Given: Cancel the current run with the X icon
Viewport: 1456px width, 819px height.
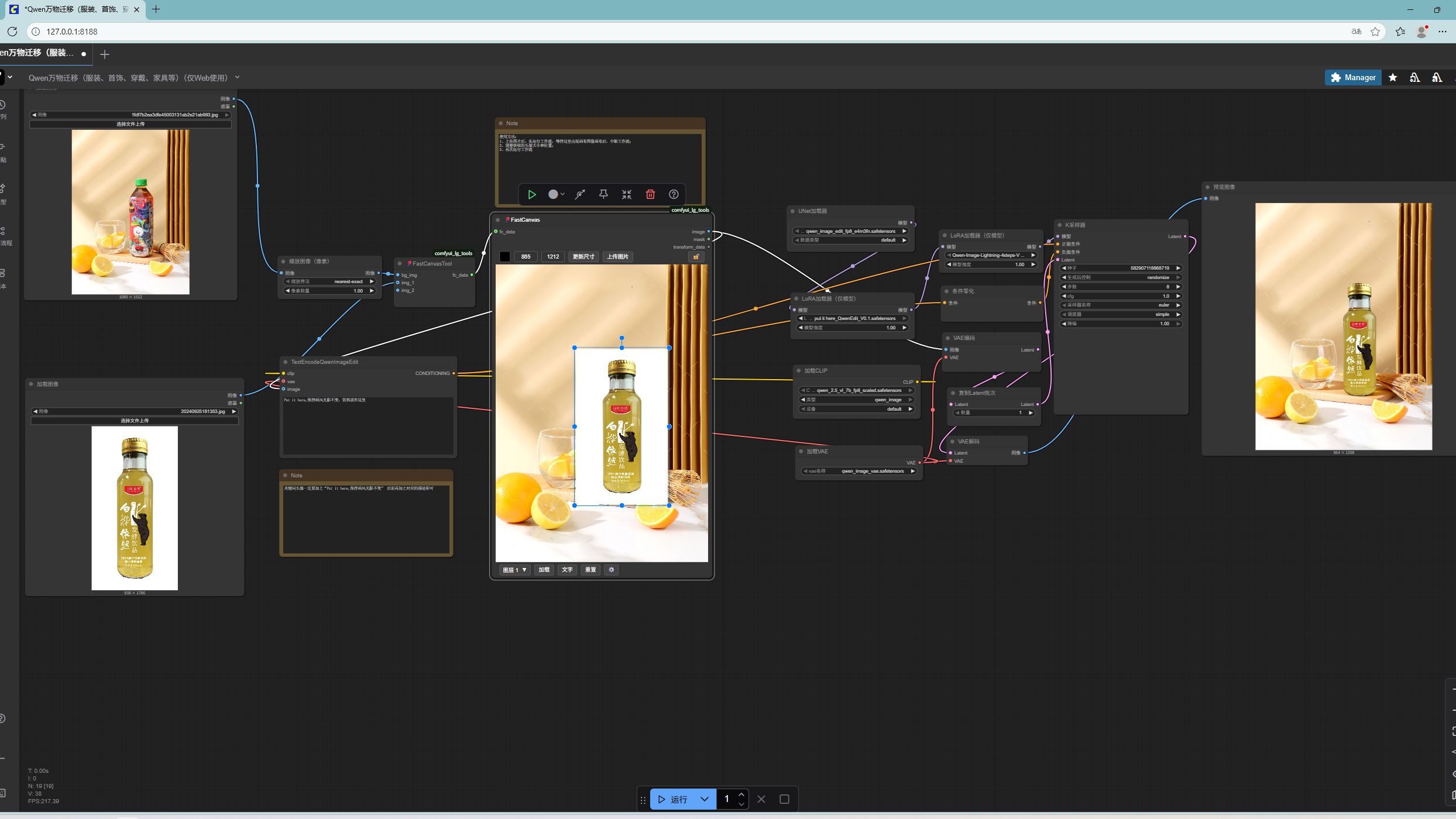Looking at the screenshot, I should click(761, 799).
